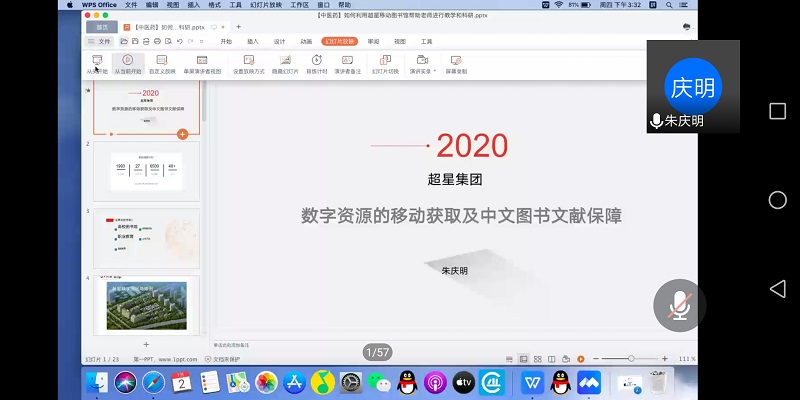Toggle the muted microphone button
The height and width of the screenshot is (400, 800).
[x=680, y=305]
